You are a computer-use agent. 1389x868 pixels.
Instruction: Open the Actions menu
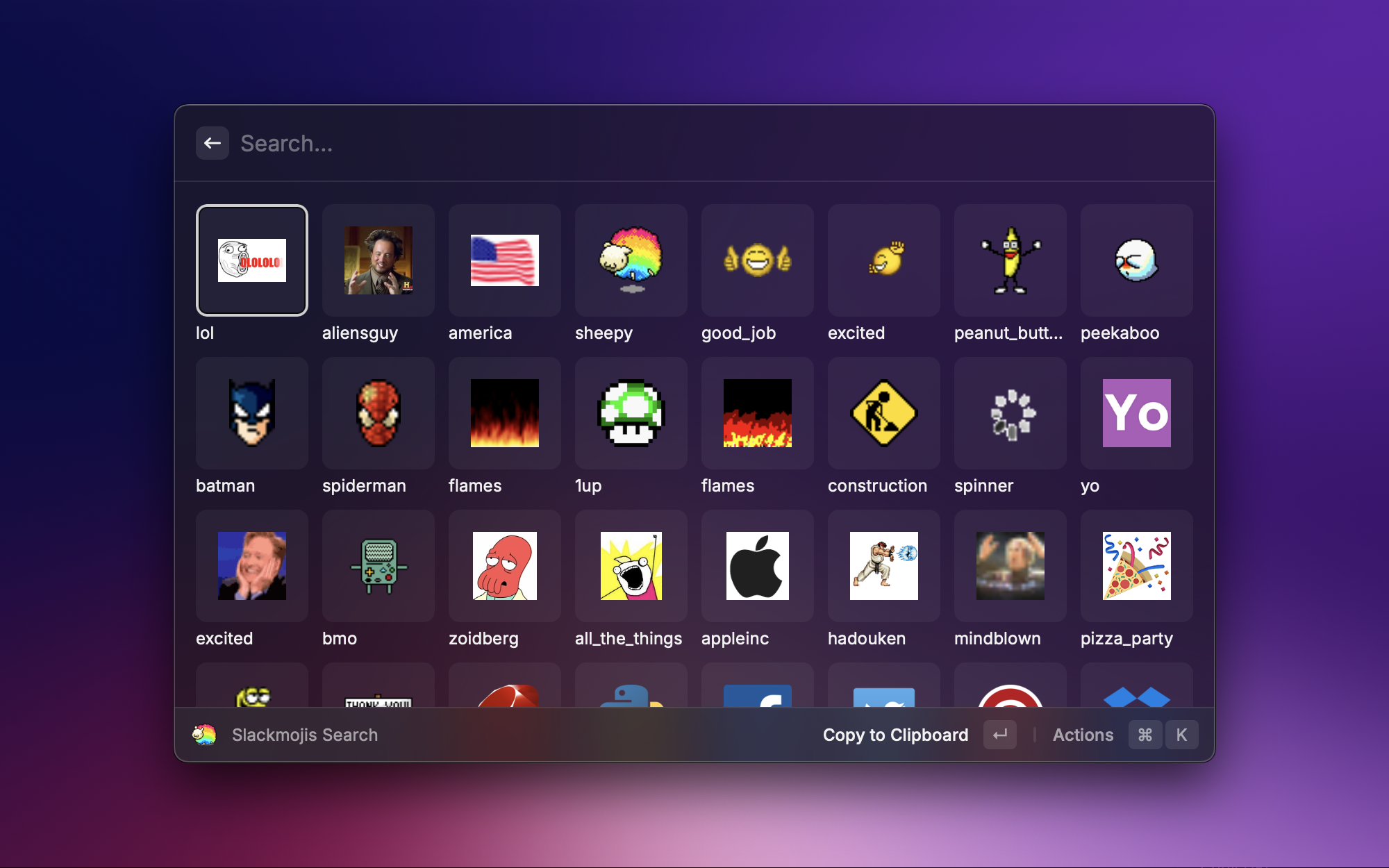1083,735
